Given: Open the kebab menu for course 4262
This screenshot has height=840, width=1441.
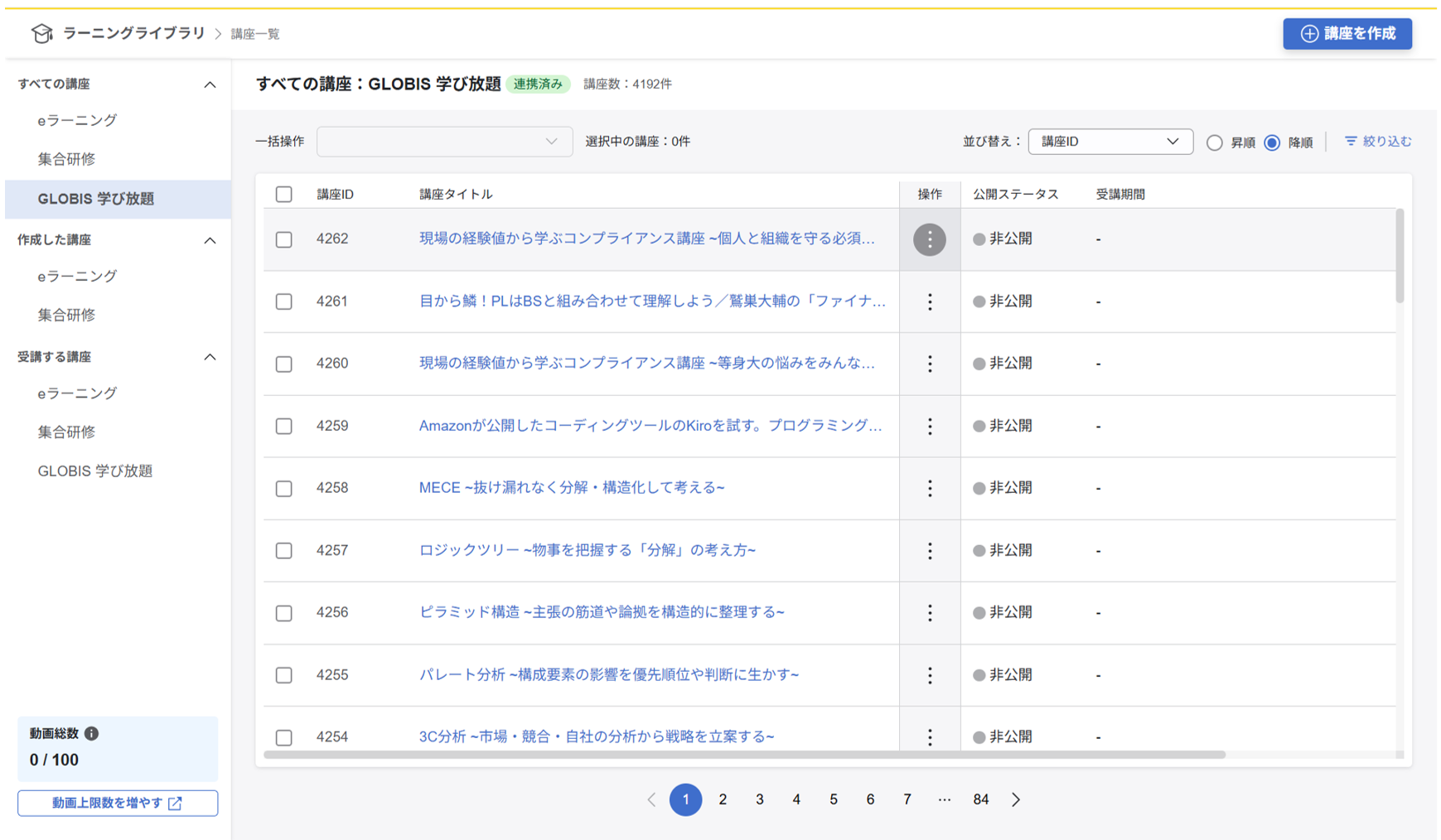Looking at the screenshot, I should (x=930, y=239).
